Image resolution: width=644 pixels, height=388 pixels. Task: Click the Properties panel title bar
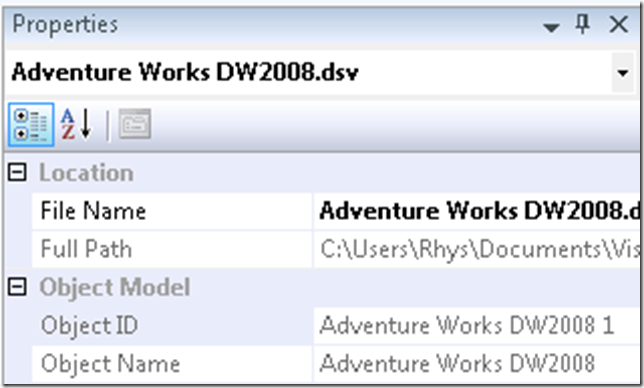tap(271, 25)
